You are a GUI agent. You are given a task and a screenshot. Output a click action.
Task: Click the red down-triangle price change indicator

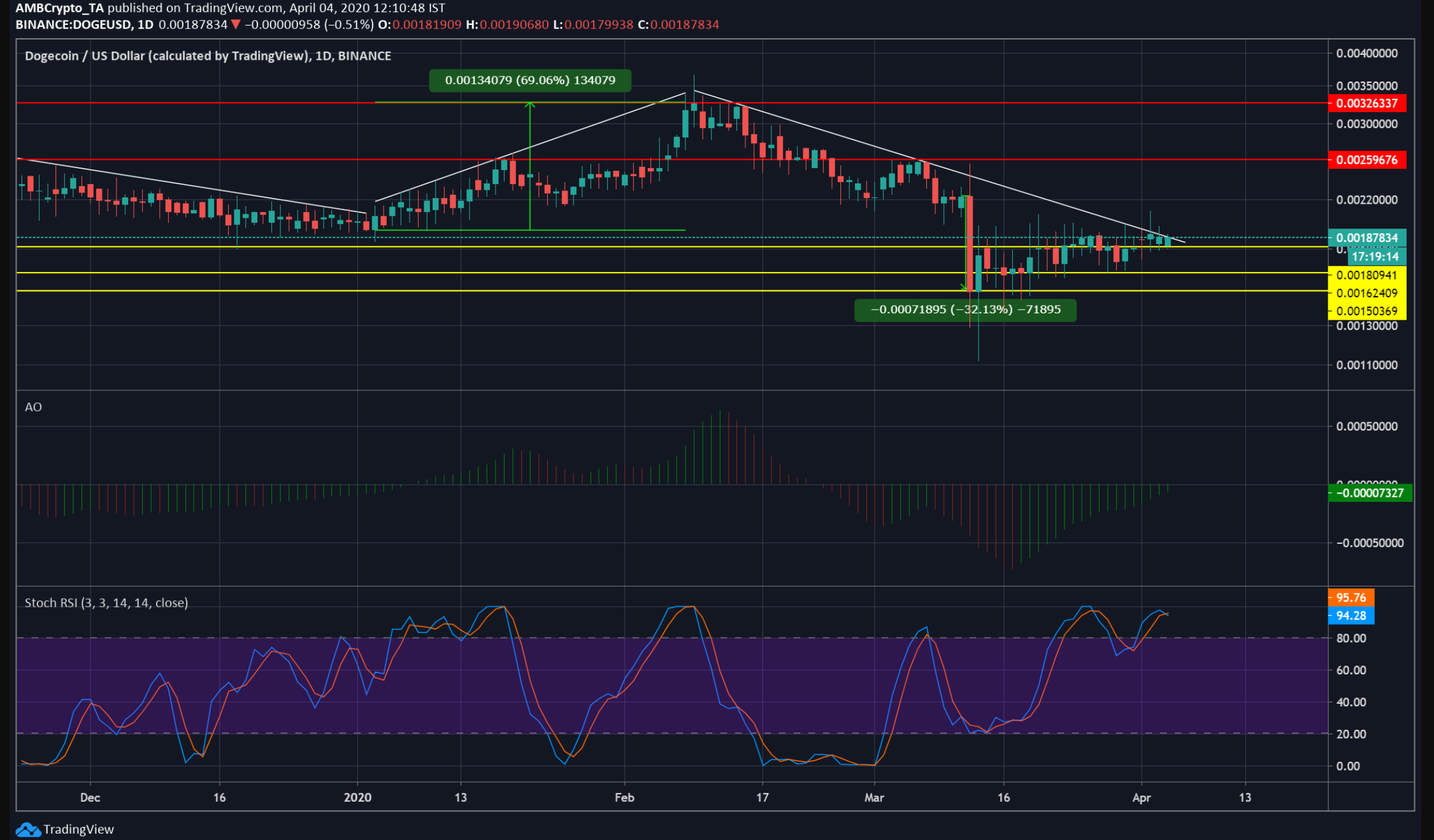pyautogui.click(x=236, y=25)
